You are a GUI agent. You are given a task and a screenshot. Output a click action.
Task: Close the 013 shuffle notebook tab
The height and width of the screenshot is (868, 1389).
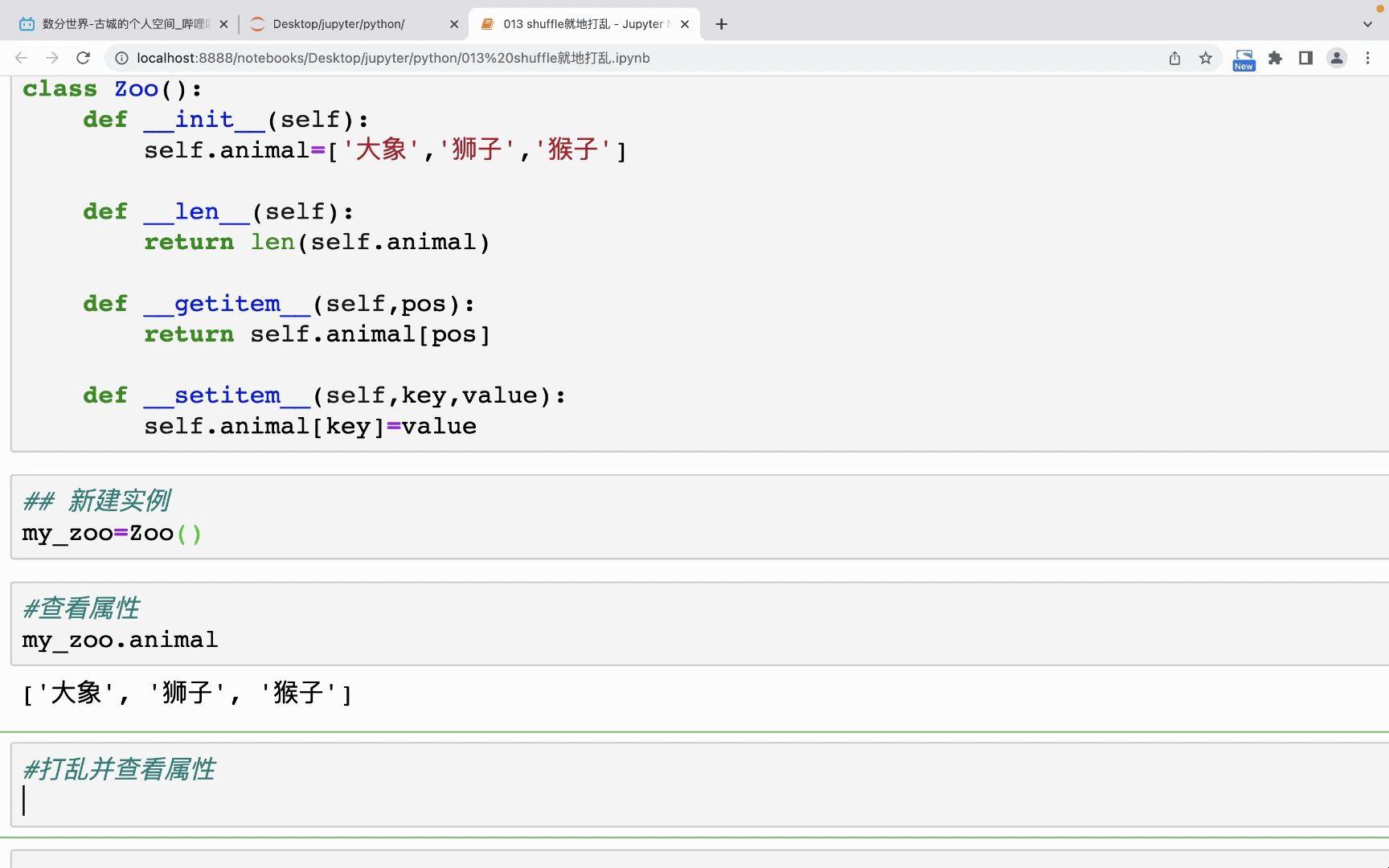(x=684, y=24)
